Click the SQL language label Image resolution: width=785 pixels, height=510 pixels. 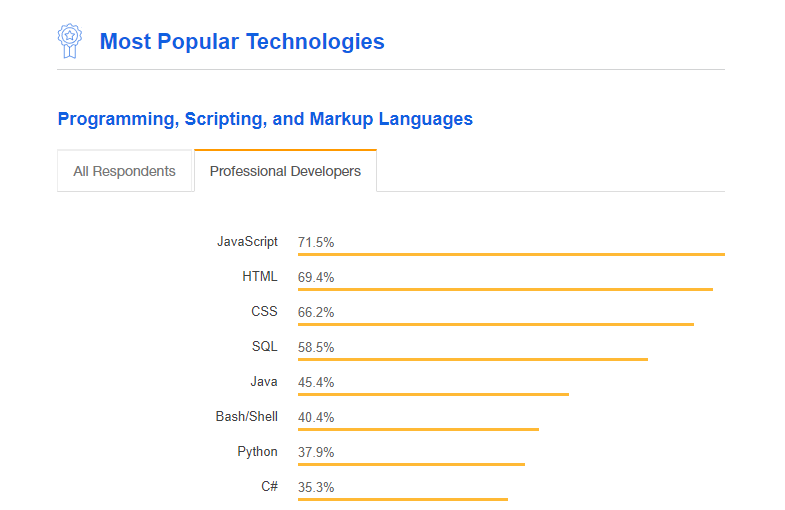tap(265, 347)
